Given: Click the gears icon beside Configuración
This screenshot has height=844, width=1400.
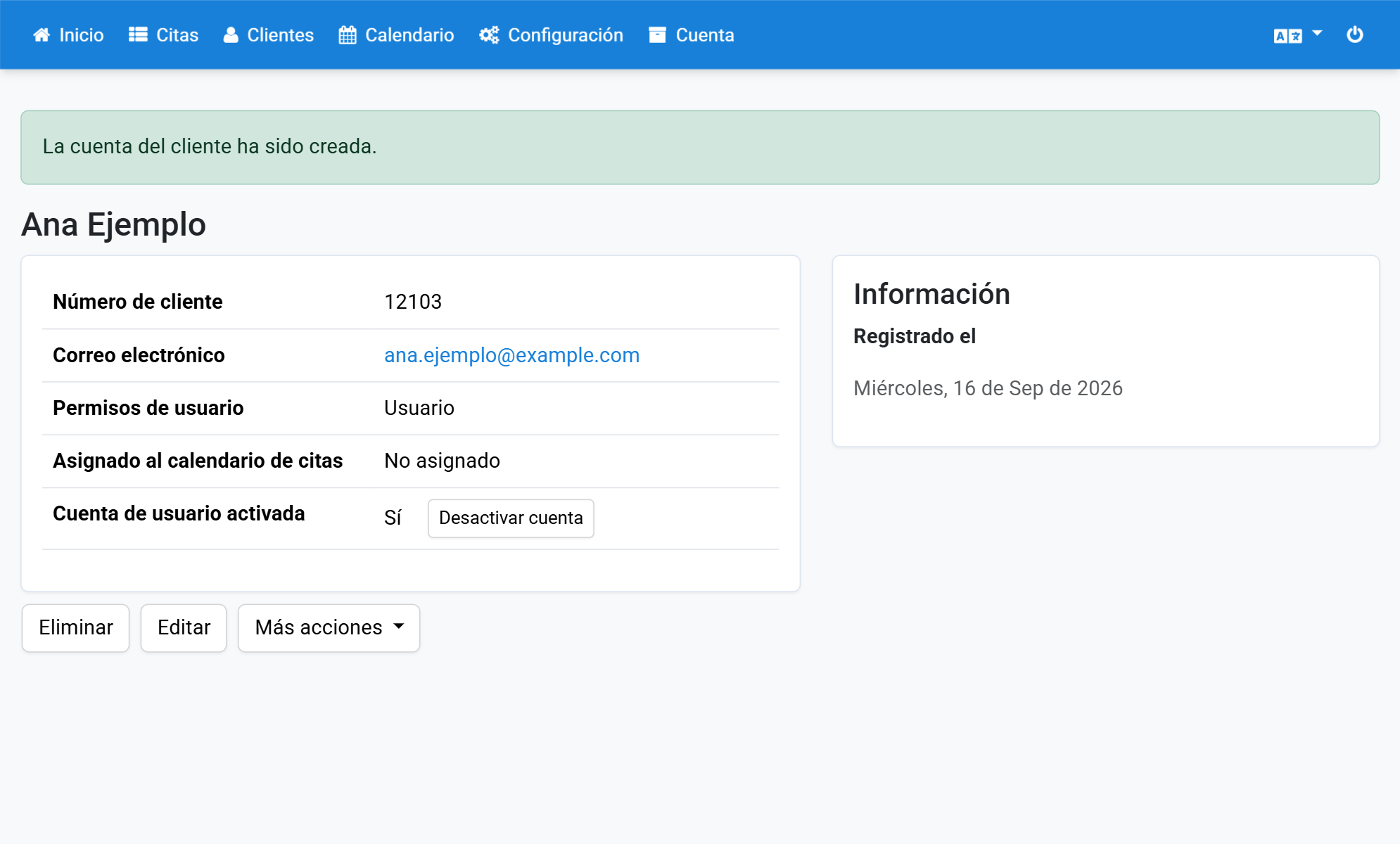Looking at the screenshot, I should pos(489,35).
